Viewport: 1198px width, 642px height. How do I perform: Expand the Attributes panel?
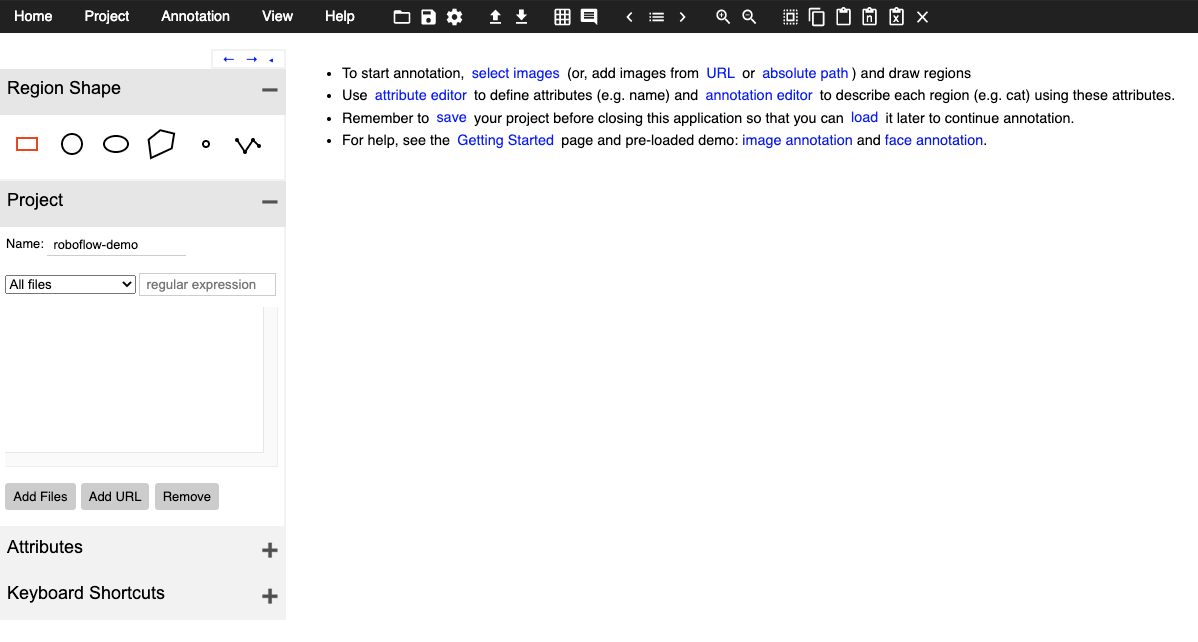click(269, 549)
